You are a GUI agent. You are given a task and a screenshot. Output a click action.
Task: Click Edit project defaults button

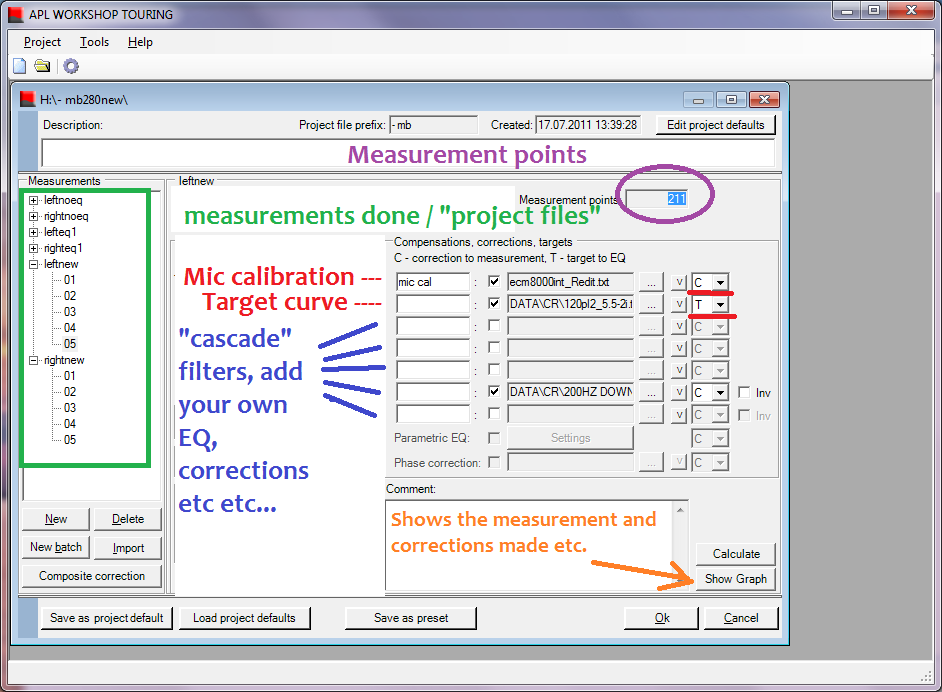point(716,125)
